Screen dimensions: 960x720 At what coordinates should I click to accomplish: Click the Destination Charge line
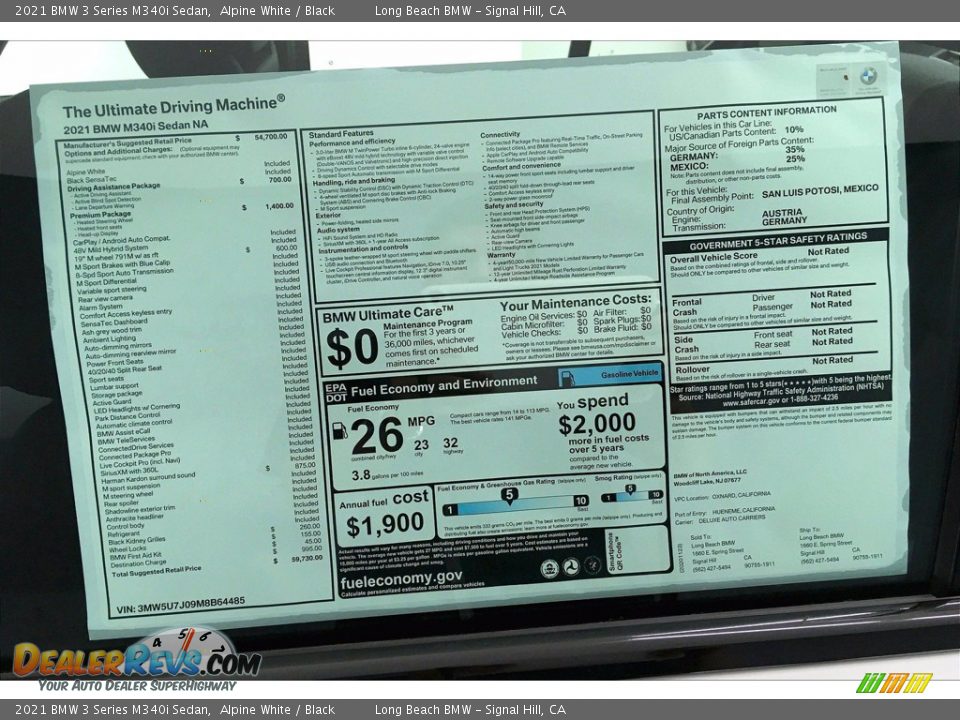pyautogui.click(x=138, y=563)
